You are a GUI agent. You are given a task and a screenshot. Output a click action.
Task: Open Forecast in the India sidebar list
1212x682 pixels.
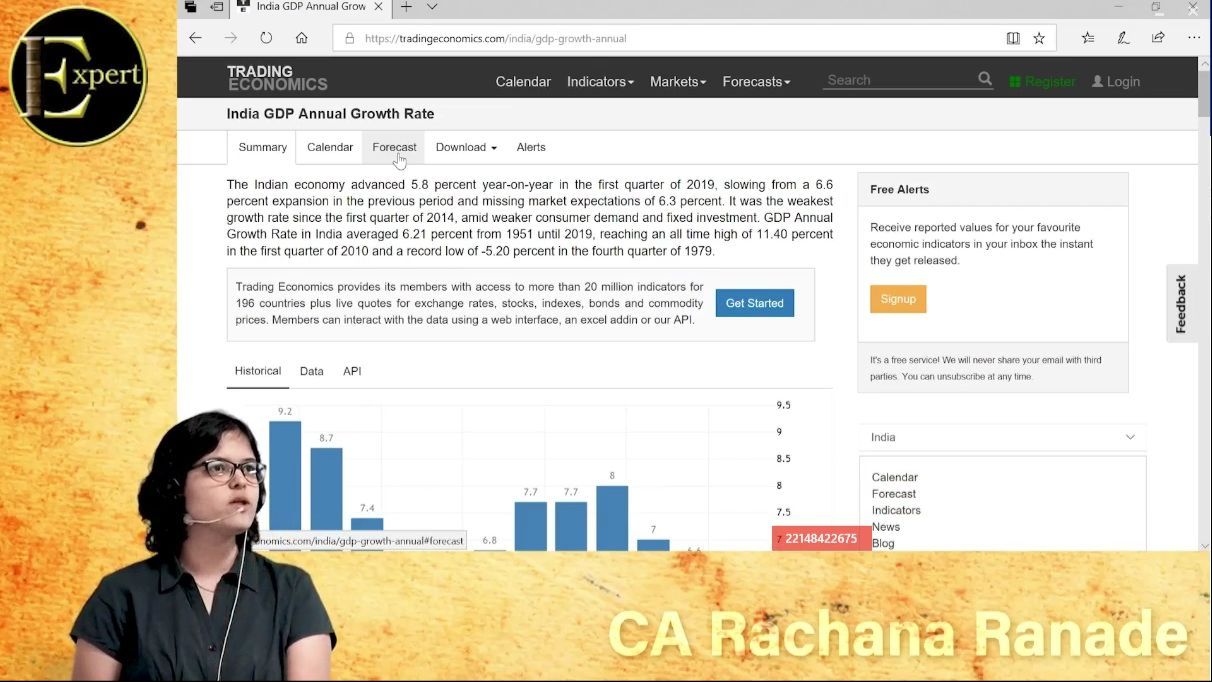tap(894, 494)
